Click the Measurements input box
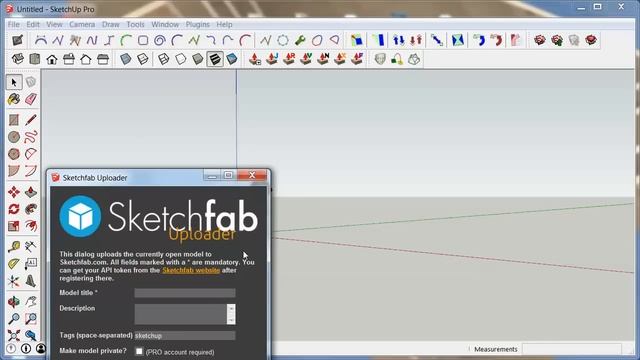Viewport: 640px width, 360px height. [572, 349]
